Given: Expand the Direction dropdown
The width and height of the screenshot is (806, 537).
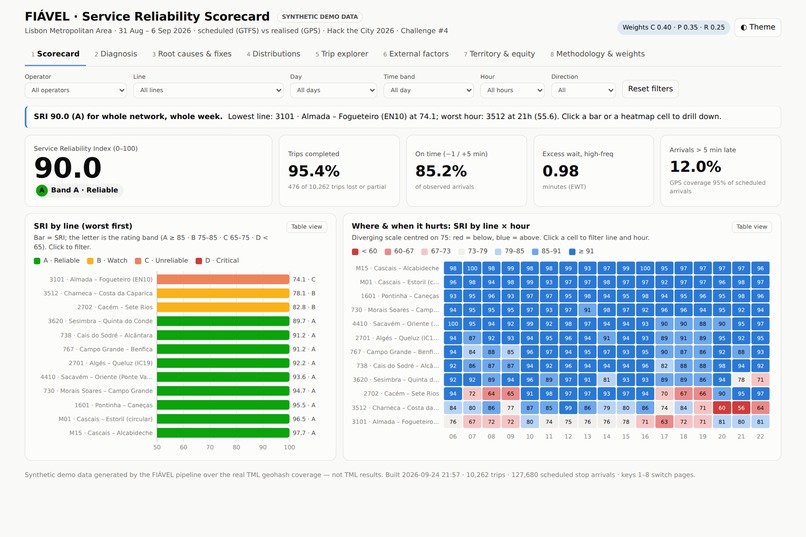Looking at the screenshot, I should point(583,90).
